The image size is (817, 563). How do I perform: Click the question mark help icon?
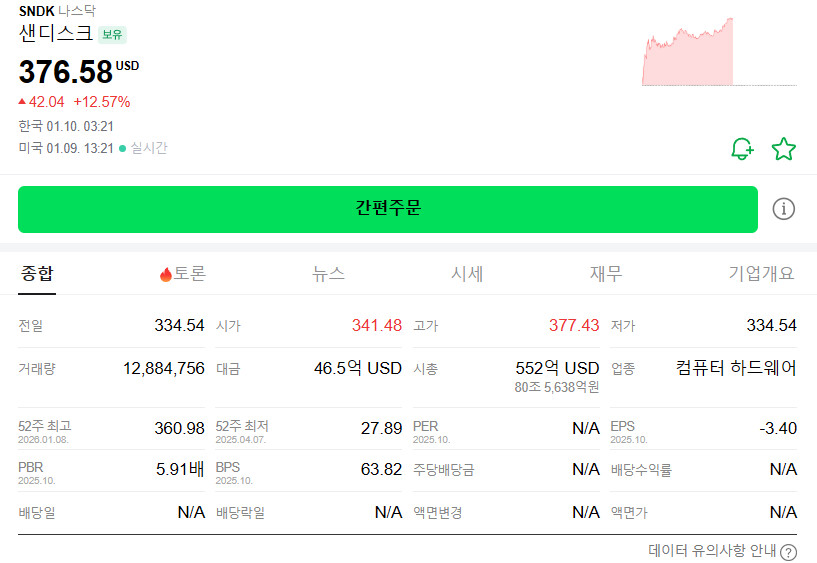[788, 552]
